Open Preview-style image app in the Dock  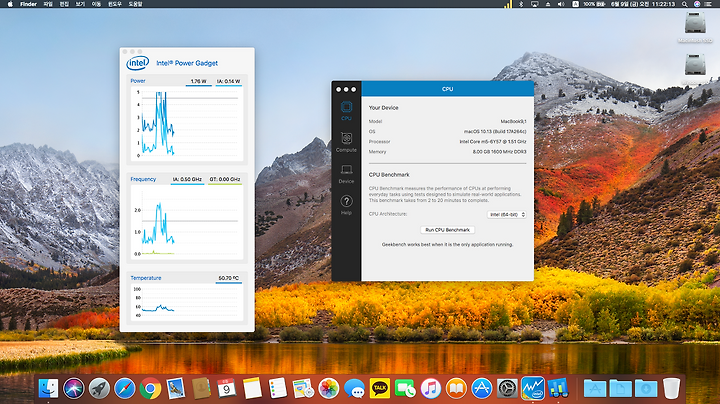(303, 388)
